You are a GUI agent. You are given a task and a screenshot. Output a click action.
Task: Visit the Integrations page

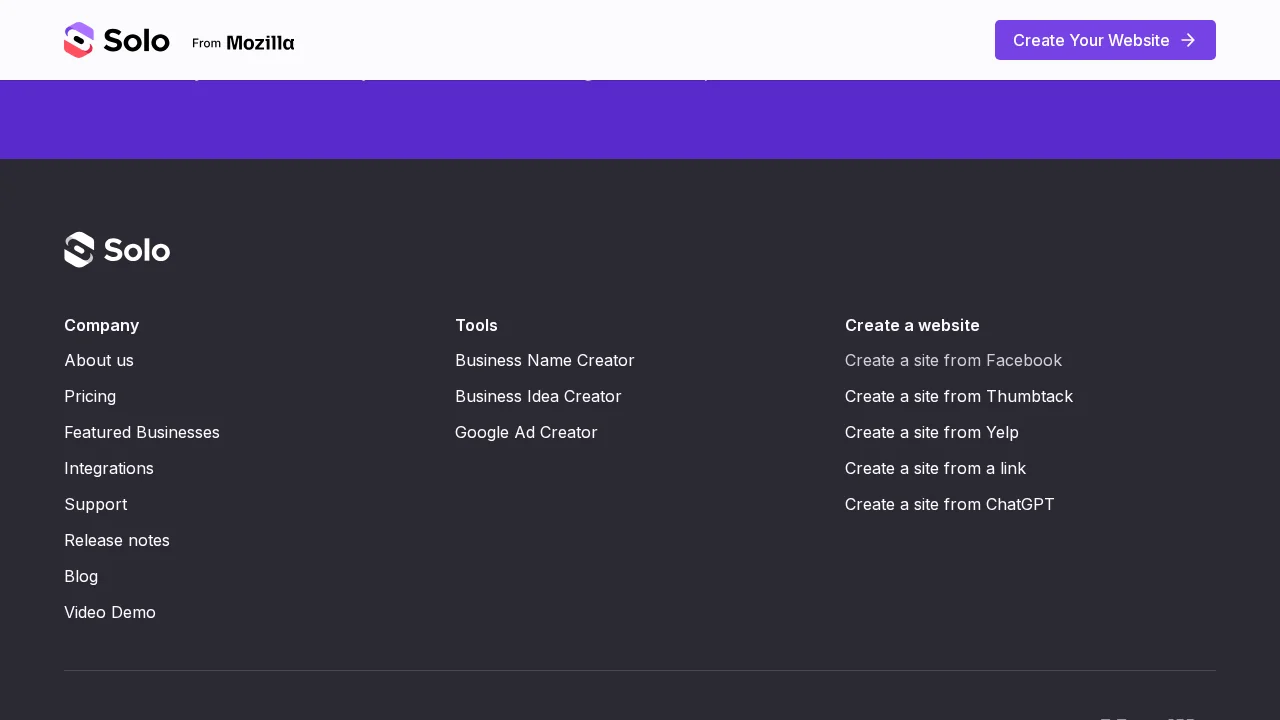click(x=109, y=468)
